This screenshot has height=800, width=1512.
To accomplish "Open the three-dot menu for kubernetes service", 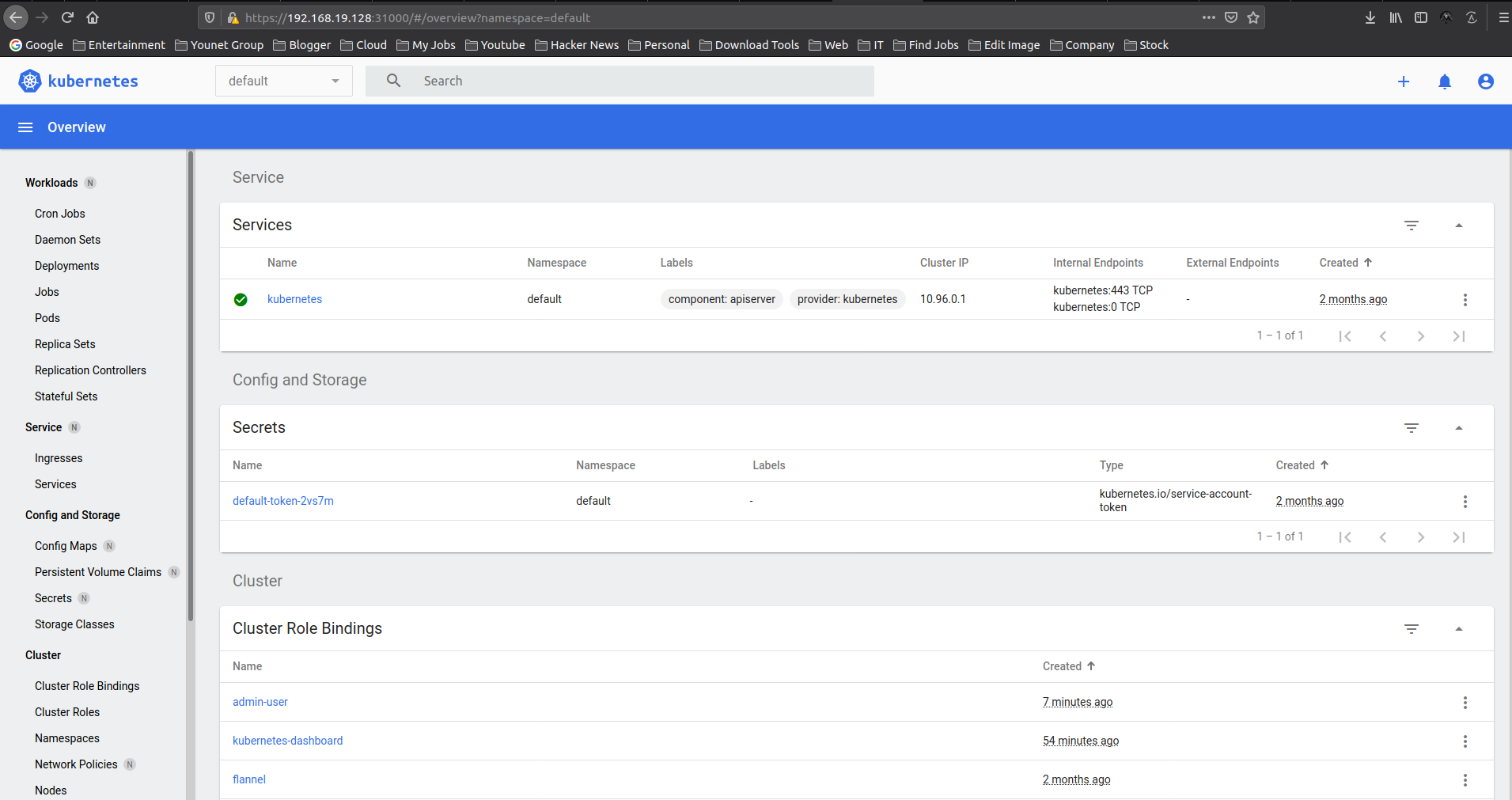I will 1465,299.
